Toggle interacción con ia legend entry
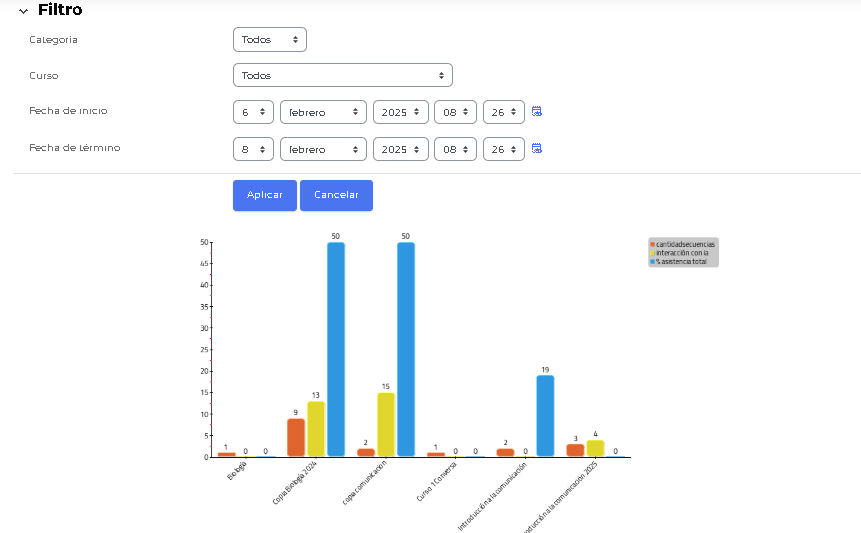This screenshot has height=533, width=861. [x=681, y=253]
